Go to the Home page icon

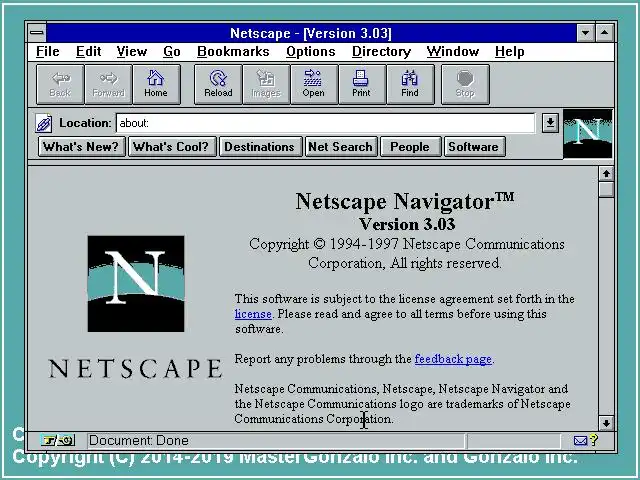(x=156, y=84)
